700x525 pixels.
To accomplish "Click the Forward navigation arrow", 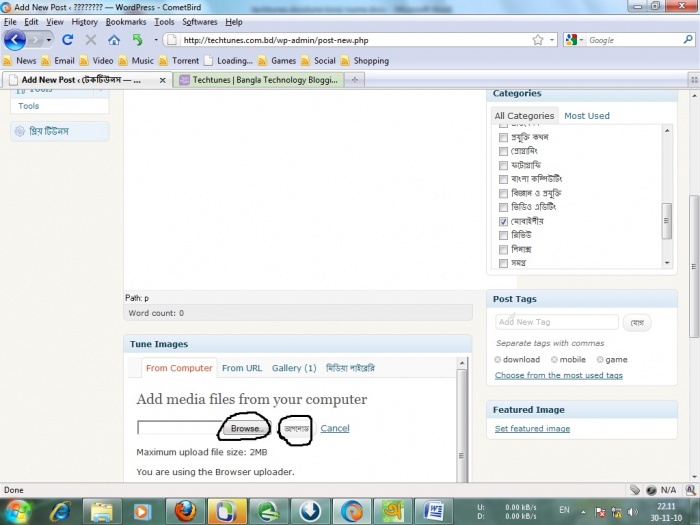I will [35, 40].
